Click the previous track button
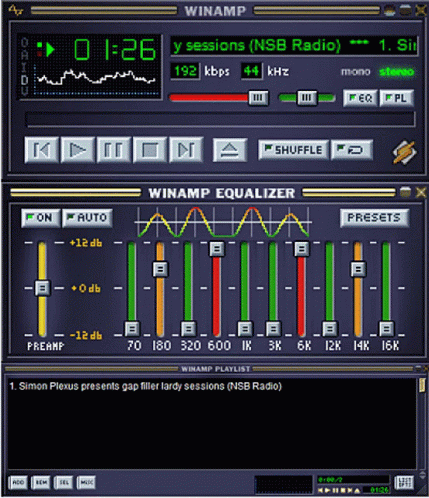 click(x=42, y=150)
